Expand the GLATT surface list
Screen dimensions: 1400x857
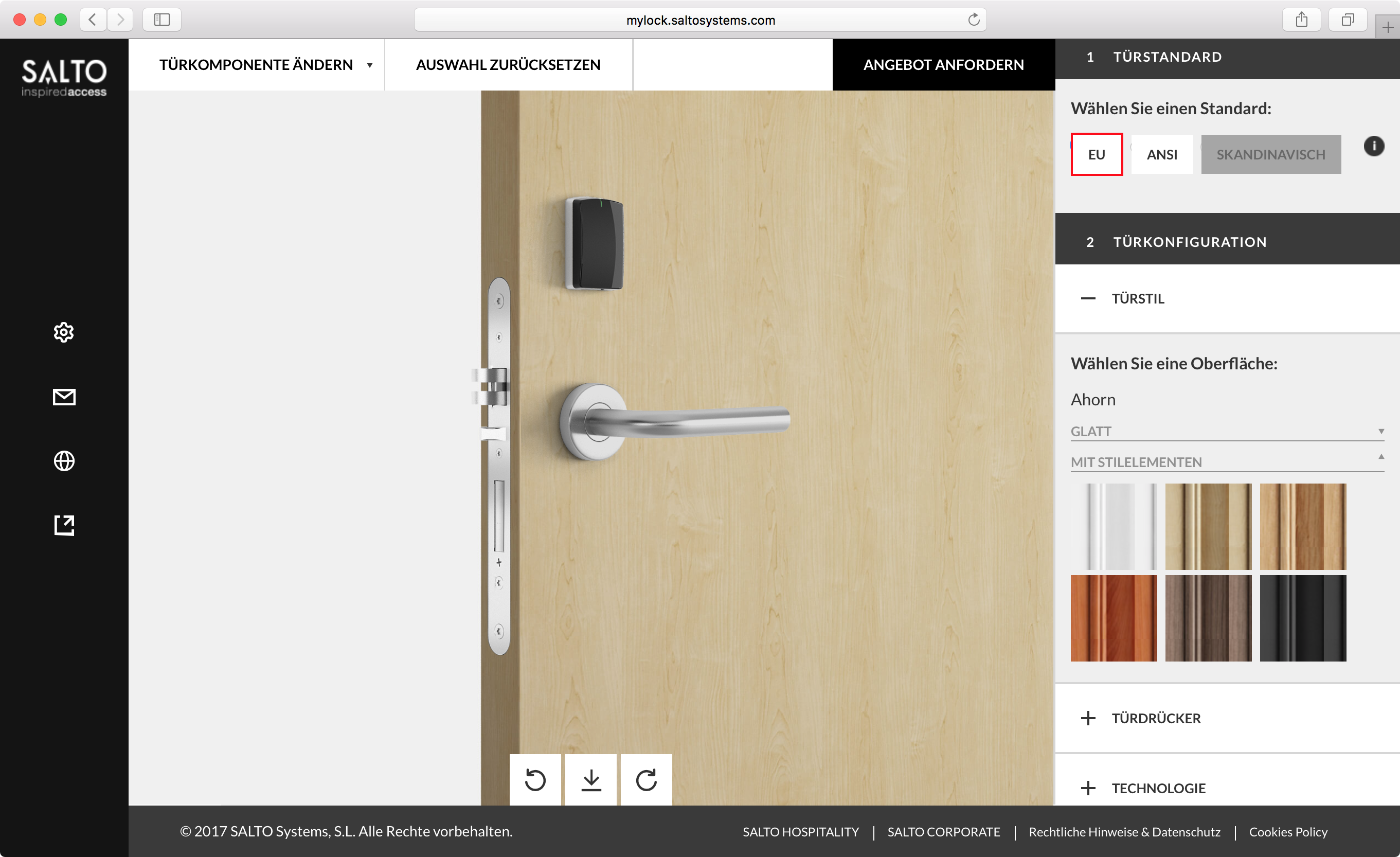click(x=1227, y=432)
